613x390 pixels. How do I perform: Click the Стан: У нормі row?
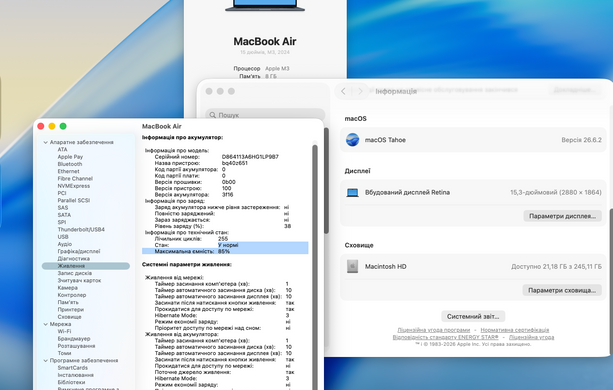(x=225, y=245)
